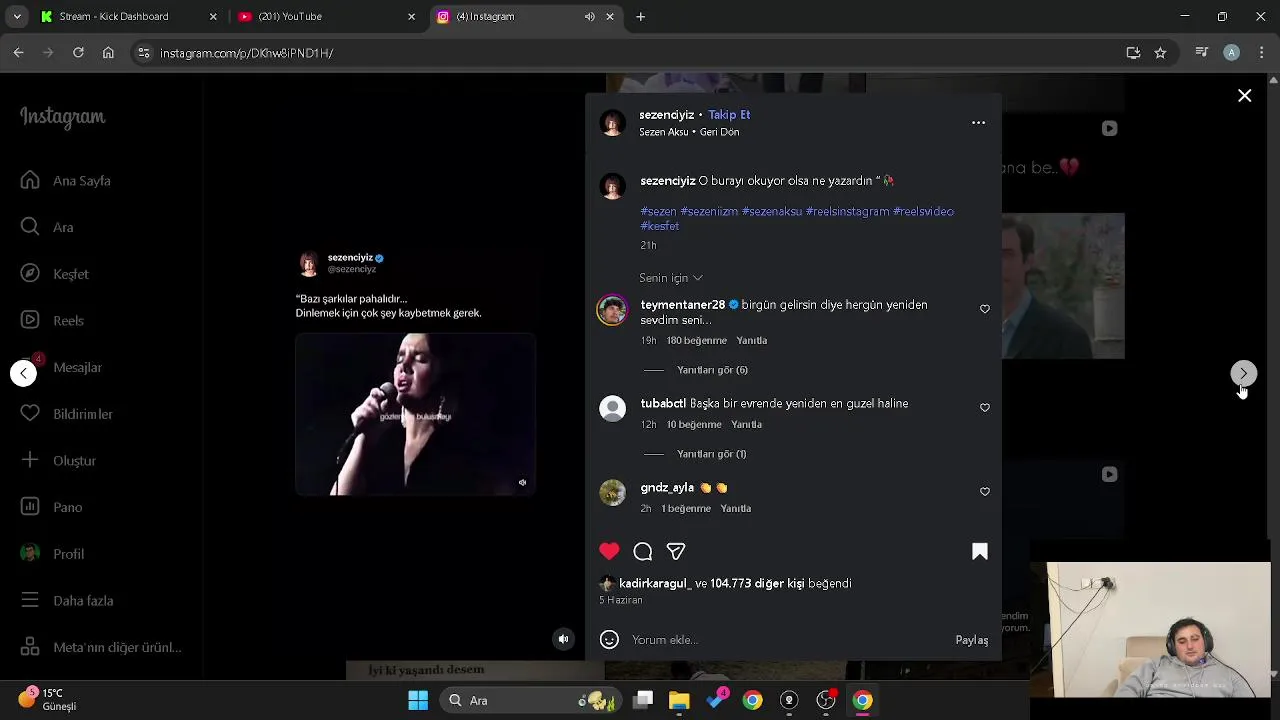
Task: Like teymentaner28's comment
Action: pyautogui.click(x=985, y=309)
